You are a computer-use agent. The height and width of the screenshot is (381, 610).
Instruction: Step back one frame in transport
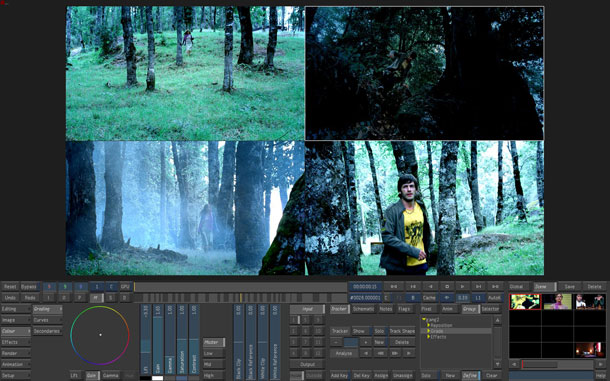pyautogui.click(x=413, y=287)
